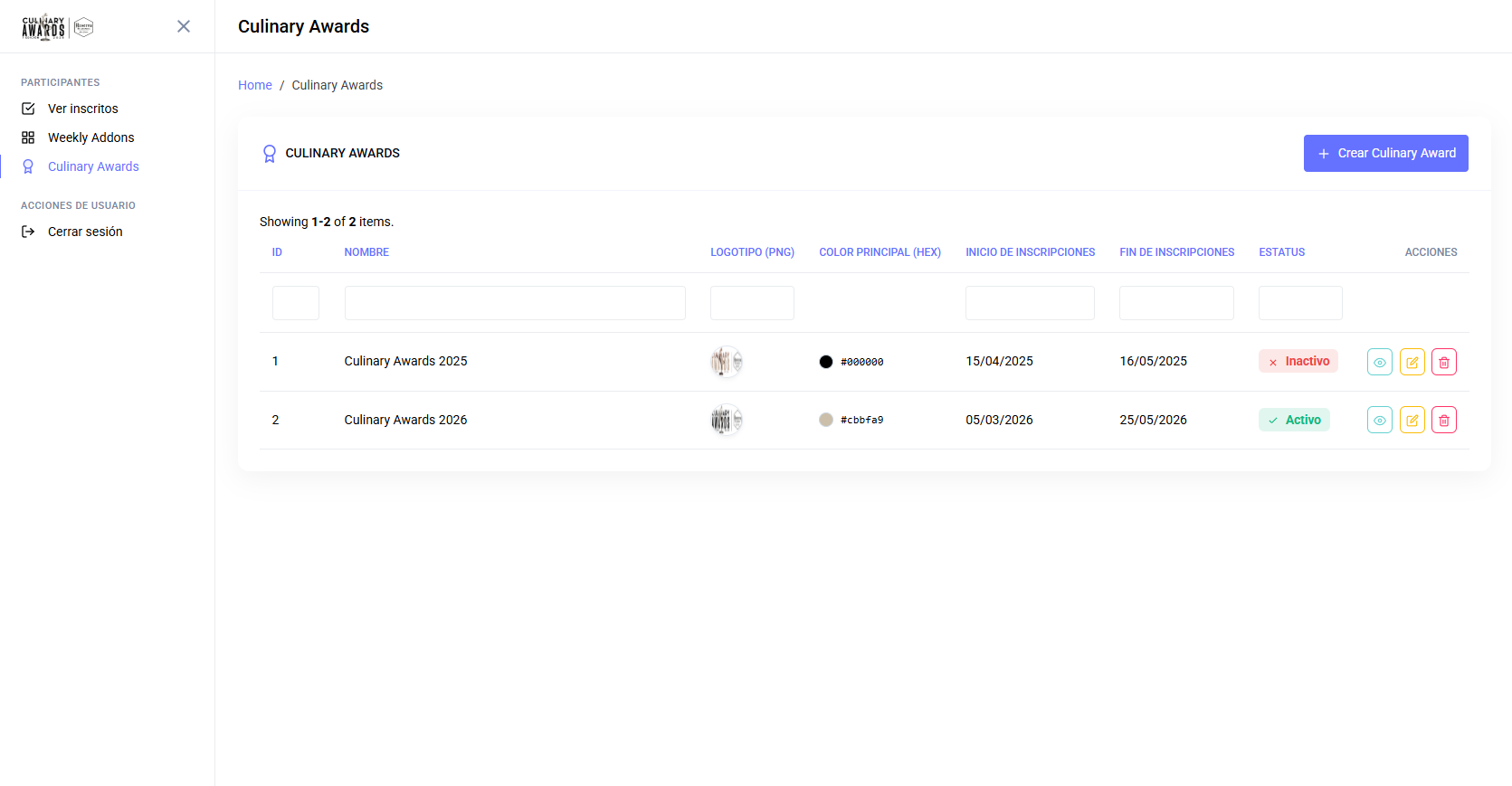
Task: Focus the Nombre filter input field
Action: coord(515,303)
